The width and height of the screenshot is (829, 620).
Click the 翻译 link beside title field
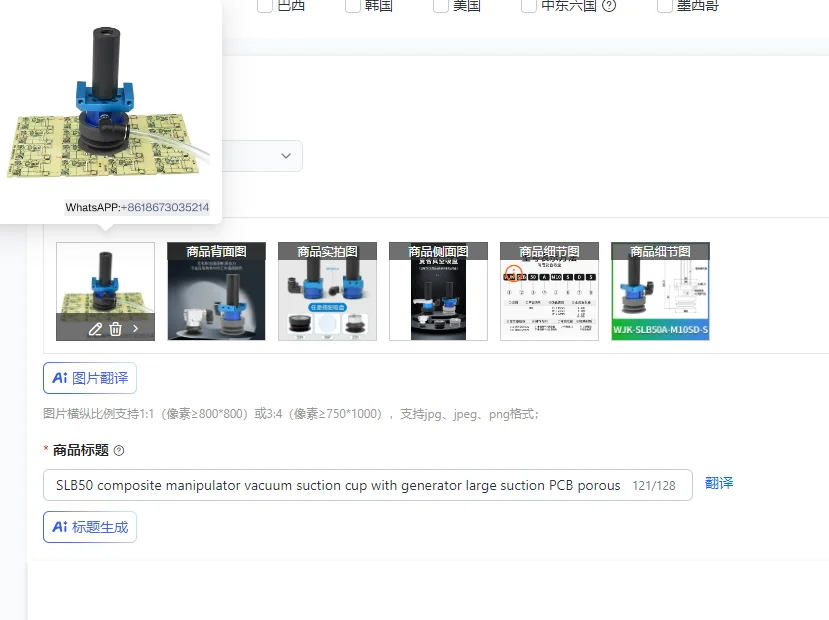tap(719, 483)
